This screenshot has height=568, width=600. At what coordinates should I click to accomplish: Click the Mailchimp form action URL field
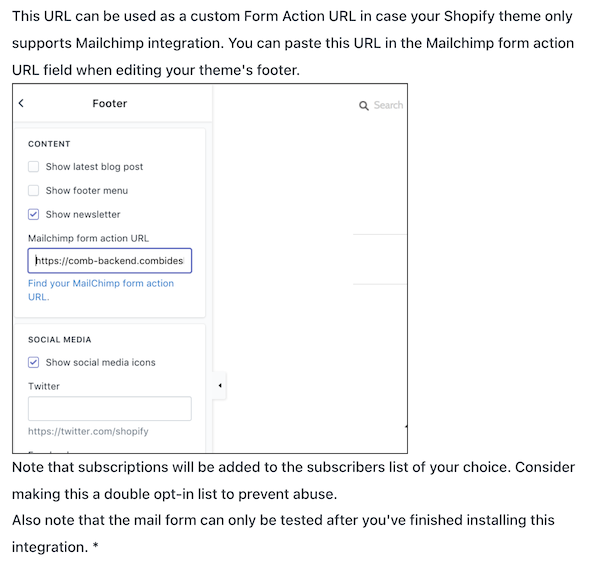pyautogui.click(x=110, y=261)
